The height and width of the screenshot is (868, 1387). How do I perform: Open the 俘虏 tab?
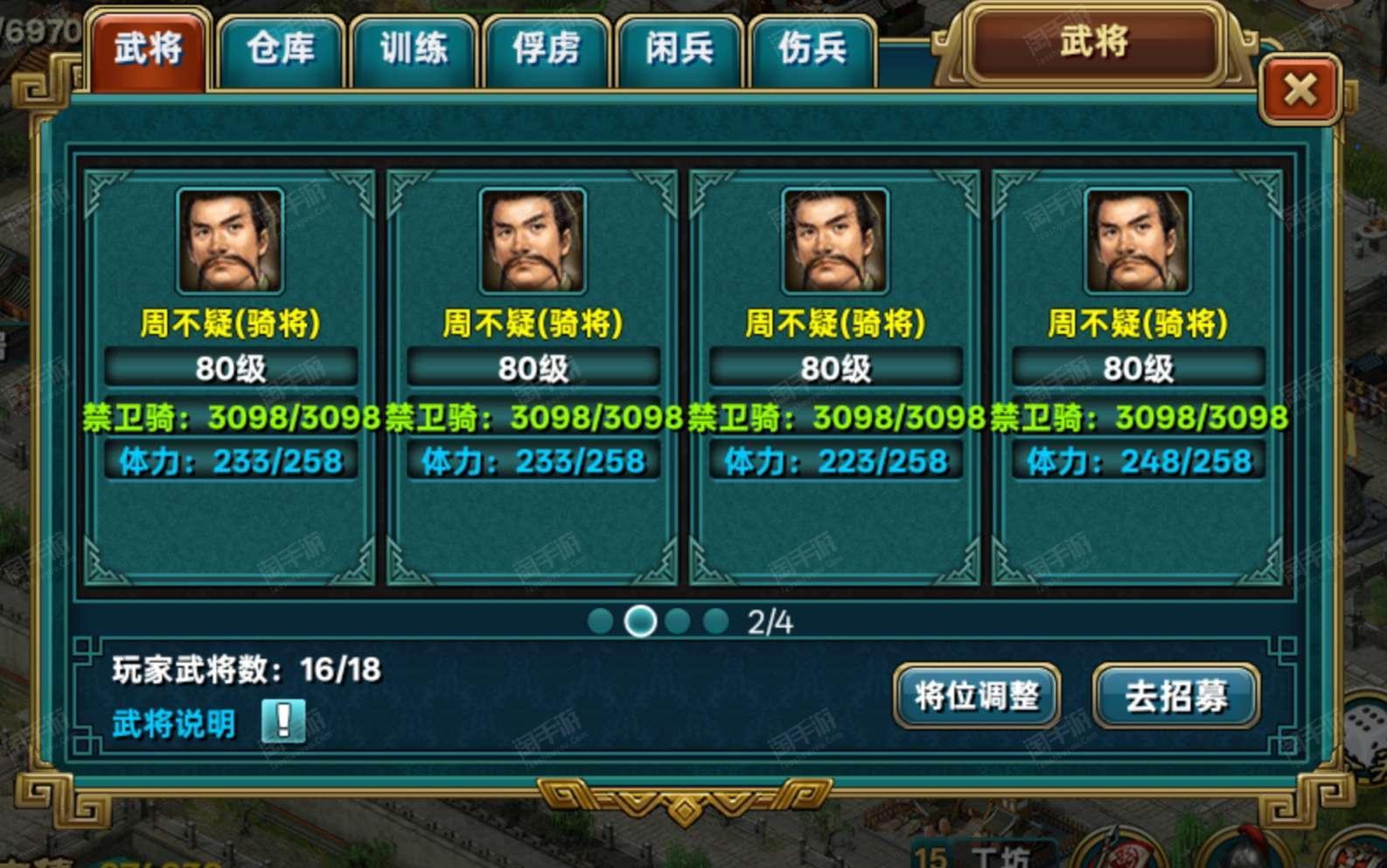547,50
